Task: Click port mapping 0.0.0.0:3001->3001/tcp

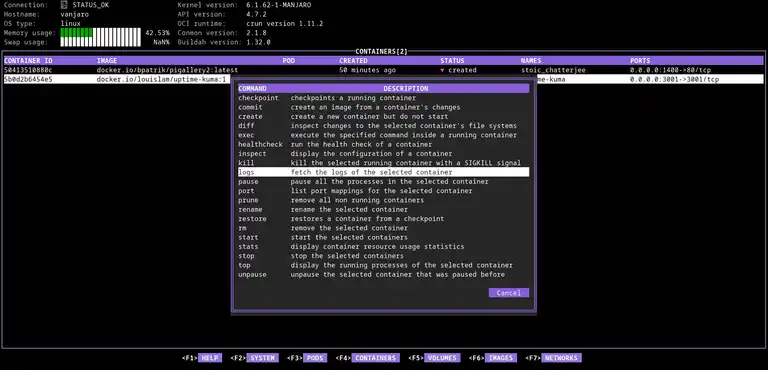Action: pyautogui.click(x=674, y=79)
